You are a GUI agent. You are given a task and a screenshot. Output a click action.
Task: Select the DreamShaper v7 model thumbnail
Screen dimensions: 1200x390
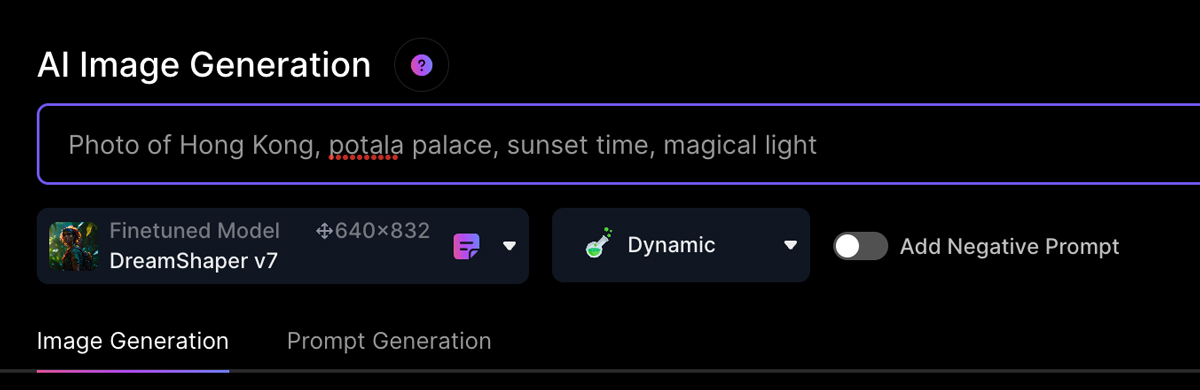pos(73,246)
